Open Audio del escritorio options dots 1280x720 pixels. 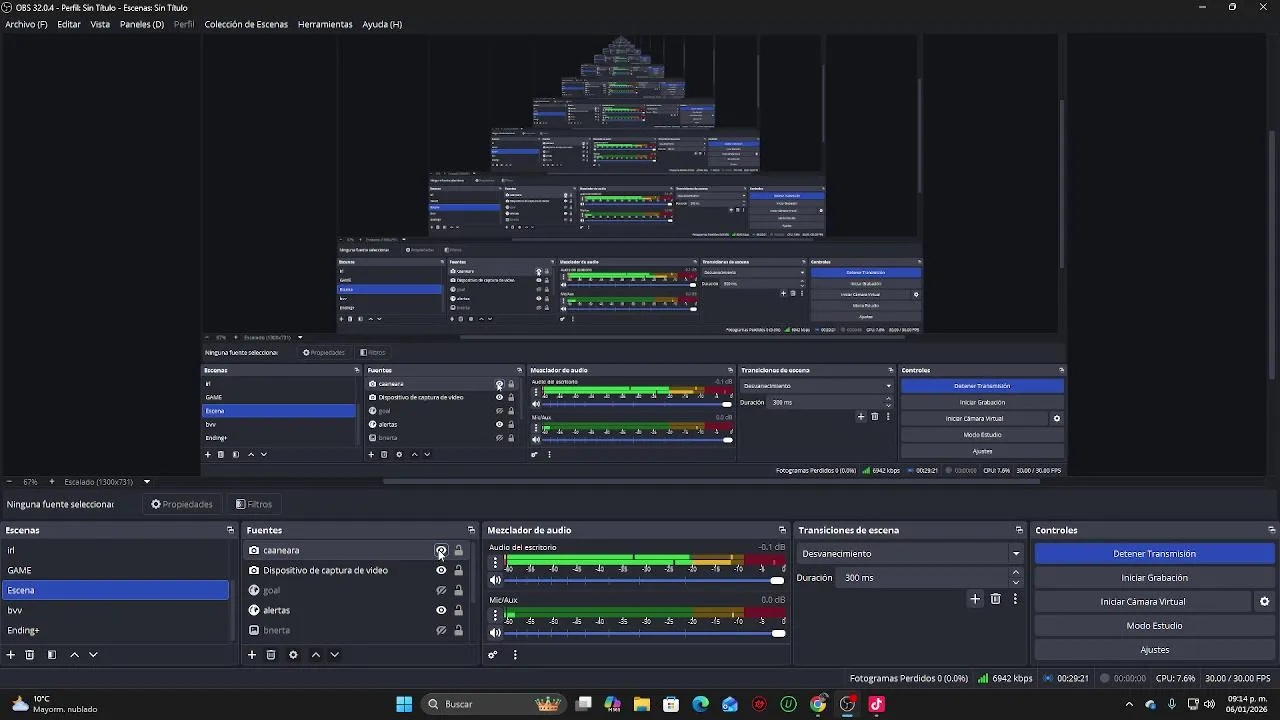(x=495, y=563)
